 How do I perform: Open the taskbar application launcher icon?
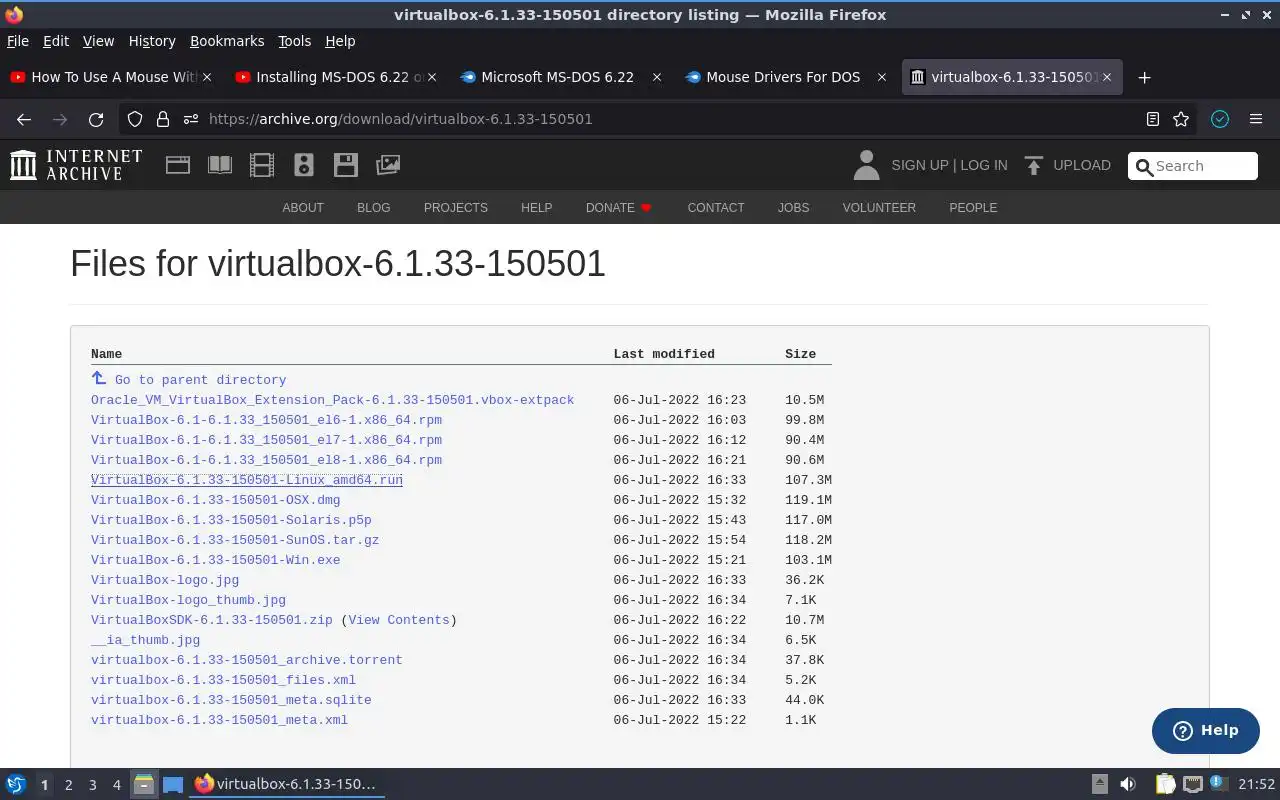pyautogui.click(x=15, y=785)
